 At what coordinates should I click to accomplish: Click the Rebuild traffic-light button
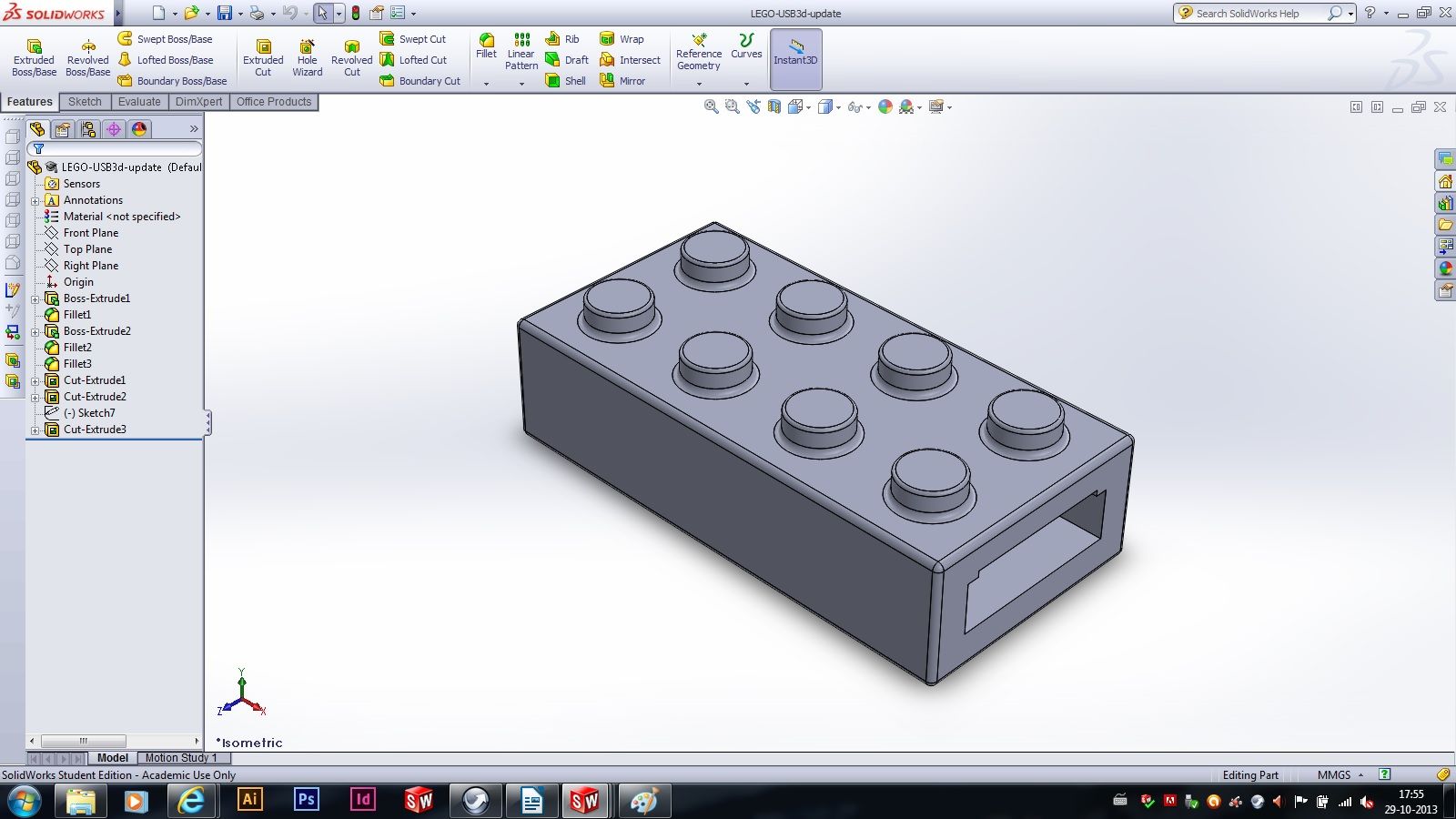355,13
